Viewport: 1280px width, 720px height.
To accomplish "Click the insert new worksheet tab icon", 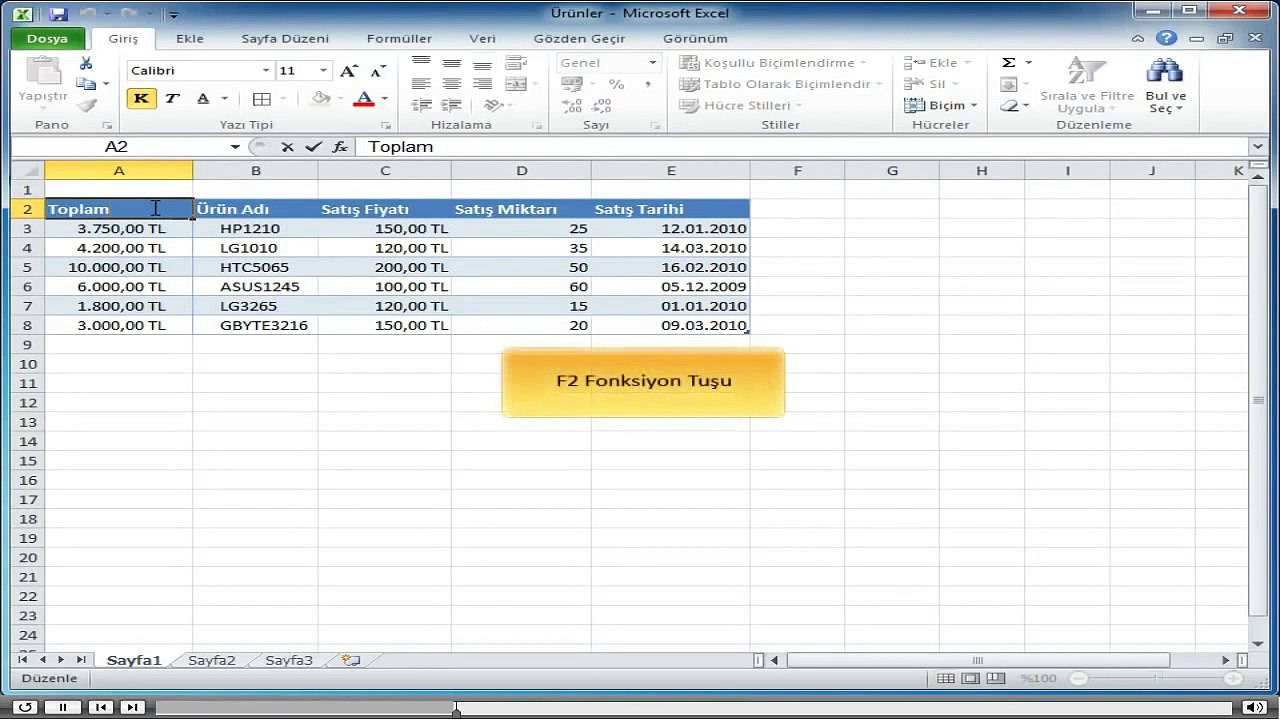I will coord(350,660).
